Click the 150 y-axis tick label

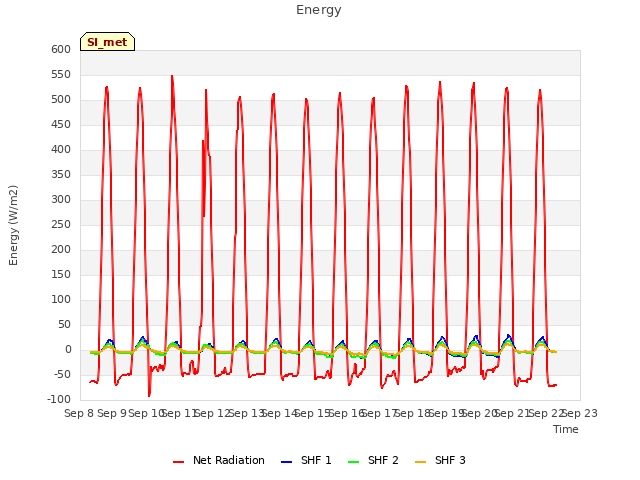point(61,275)
